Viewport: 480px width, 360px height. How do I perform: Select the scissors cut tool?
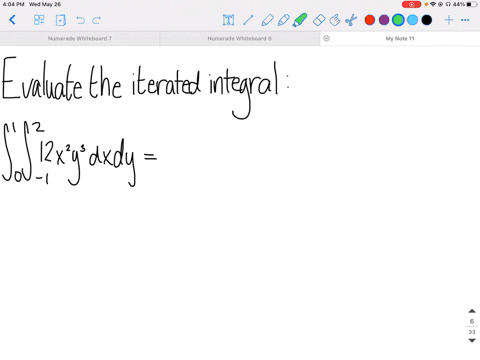coord(351,20)
